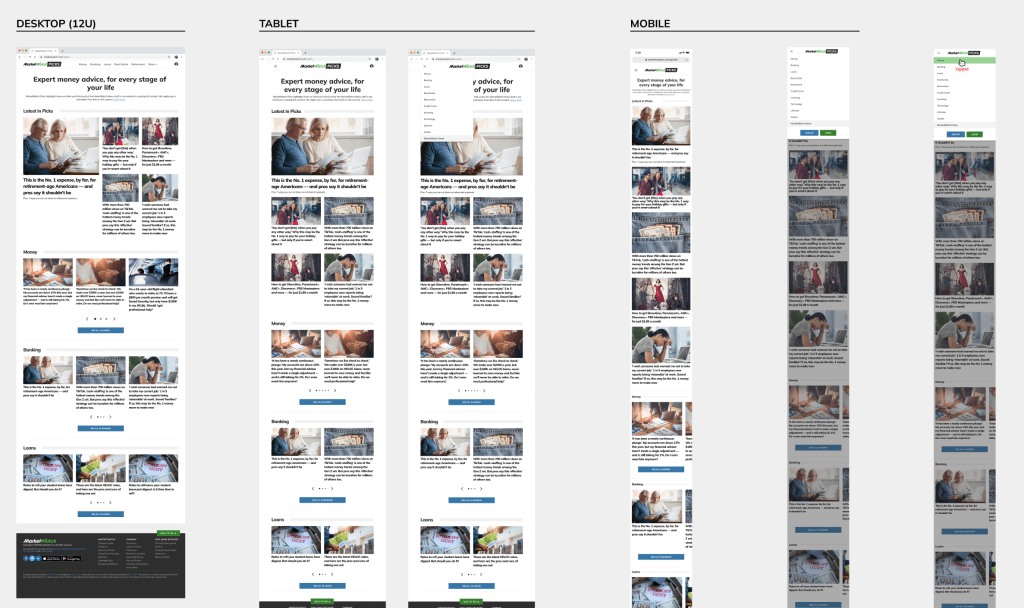Close the menu with X in the middle mobile mockup
The image size is (1024, 608).
coord(792,52)
